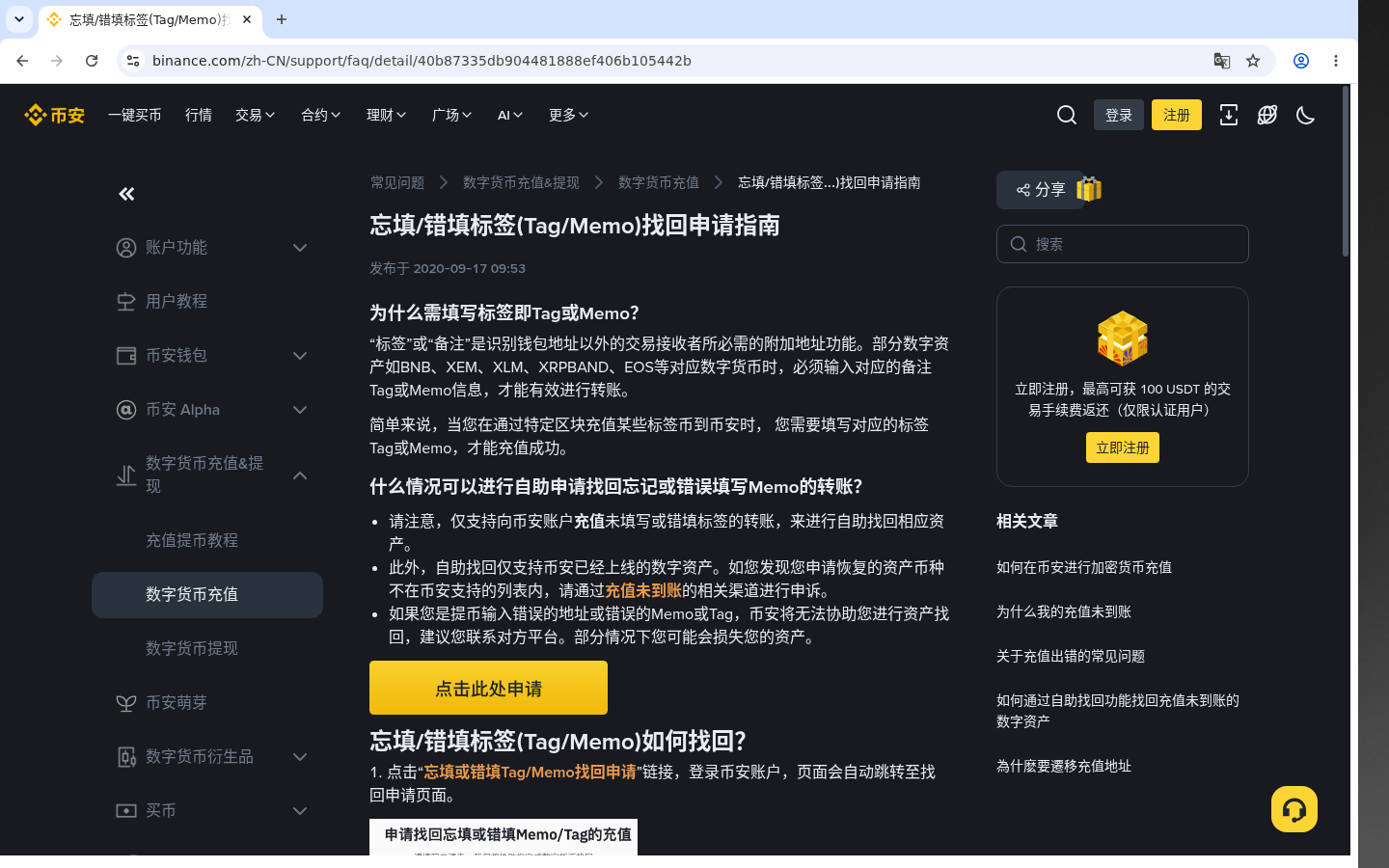Open the 充值未到账 inline link

pos(643,591)
